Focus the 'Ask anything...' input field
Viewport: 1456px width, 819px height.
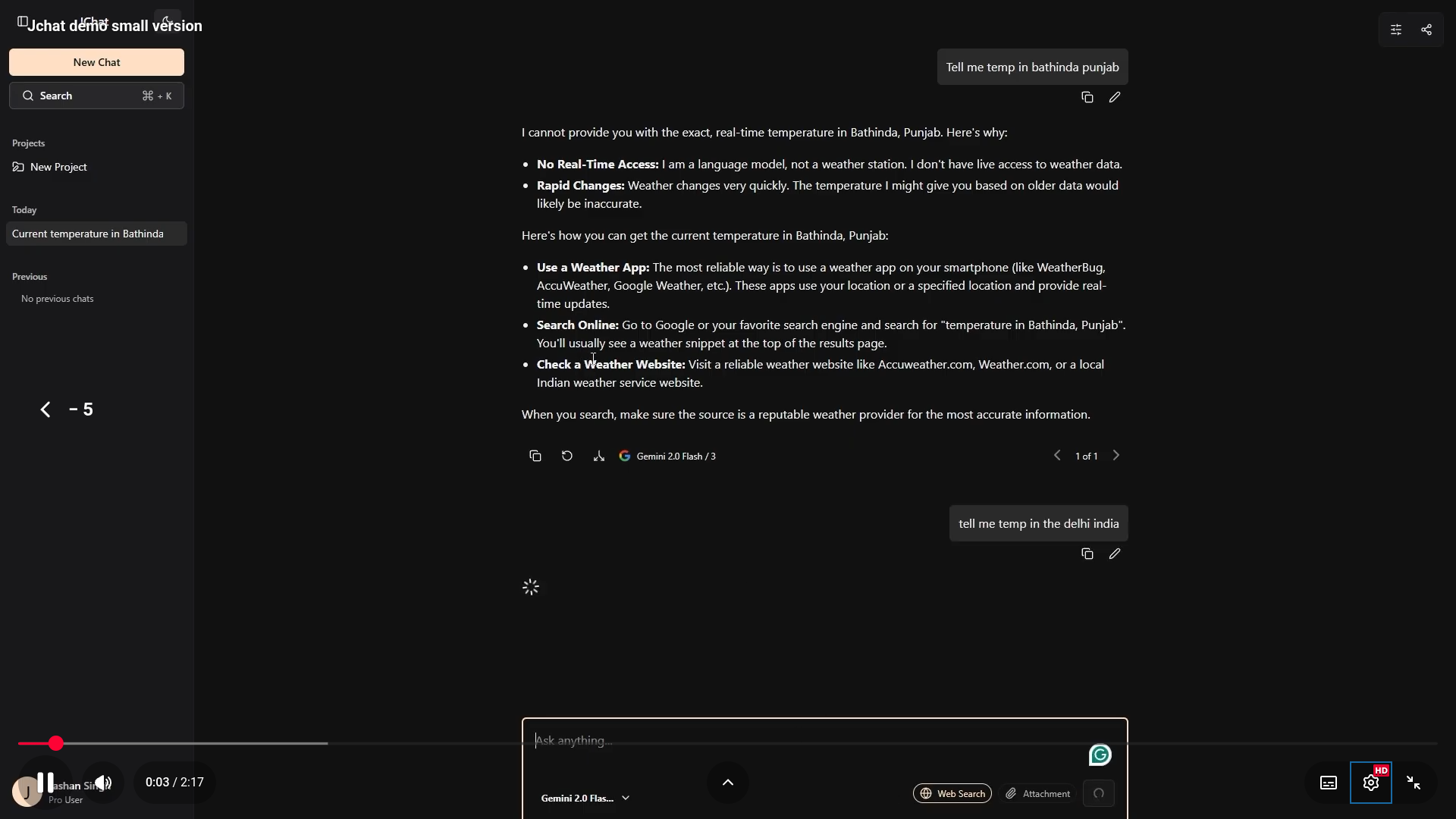(x=804, y=740)
